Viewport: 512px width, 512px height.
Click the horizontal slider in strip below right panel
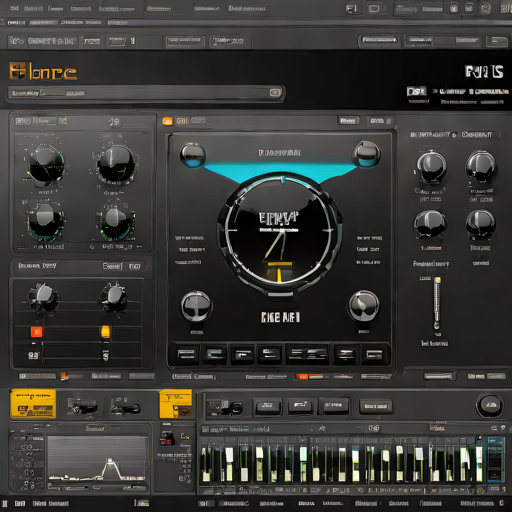click(438, 376)
